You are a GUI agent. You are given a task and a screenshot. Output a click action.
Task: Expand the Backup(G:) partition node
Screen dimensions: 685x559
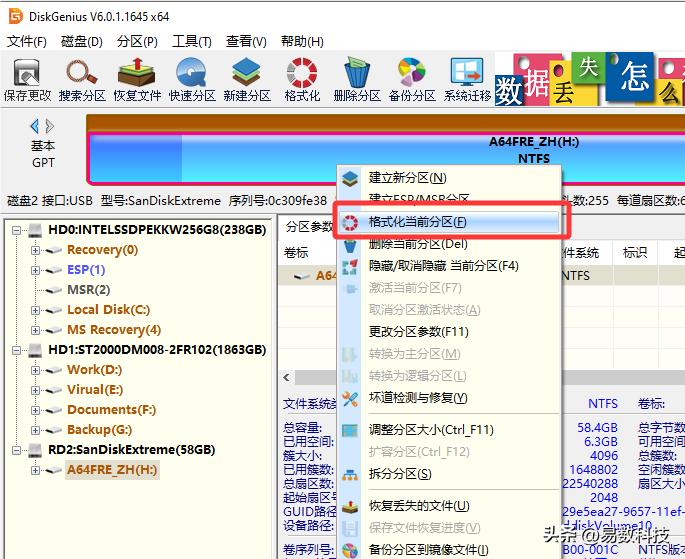pos(35,430)
